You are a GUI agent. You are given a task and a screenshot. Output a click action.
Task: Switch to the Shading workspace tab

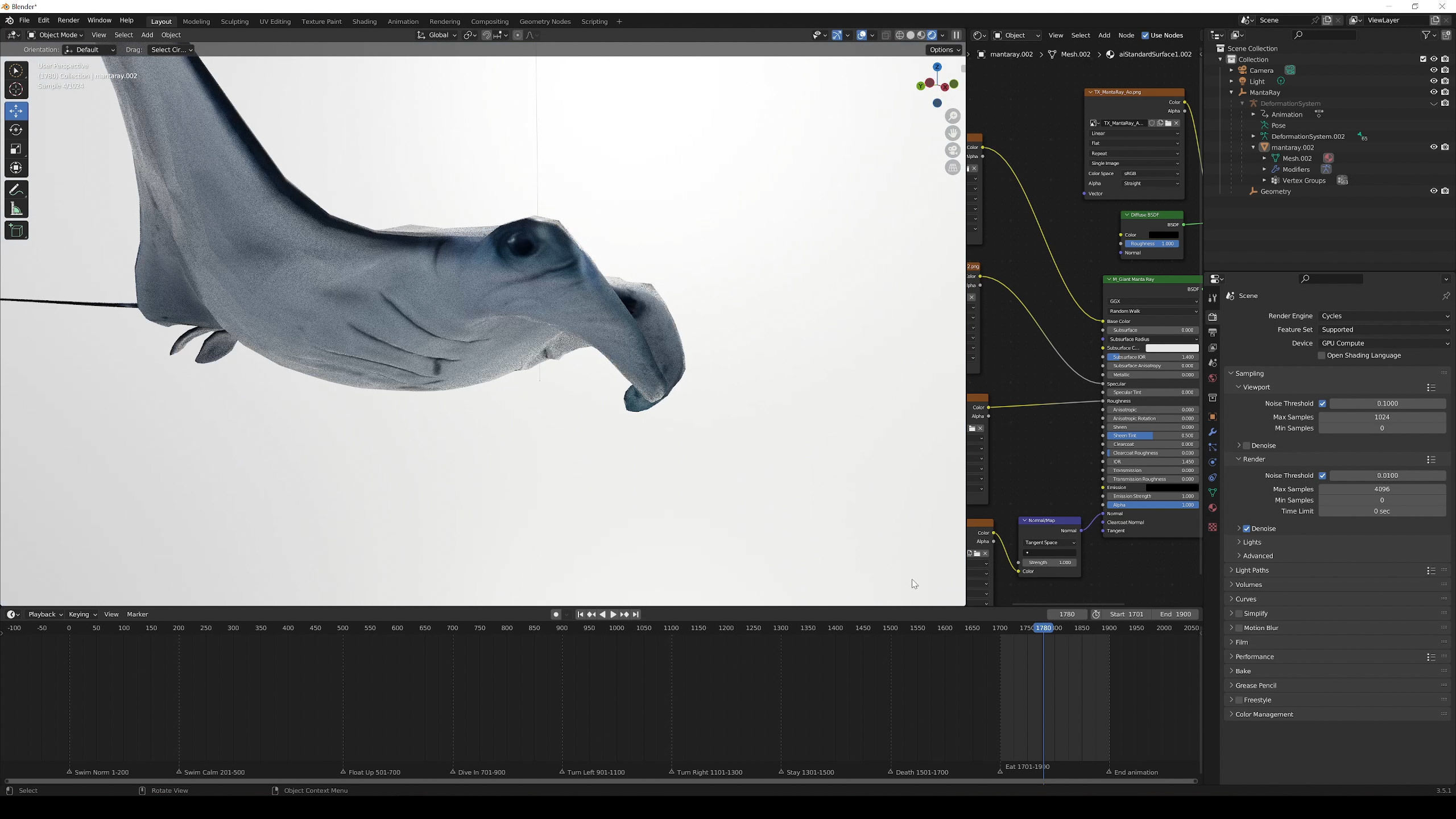(x=364, y=22)
